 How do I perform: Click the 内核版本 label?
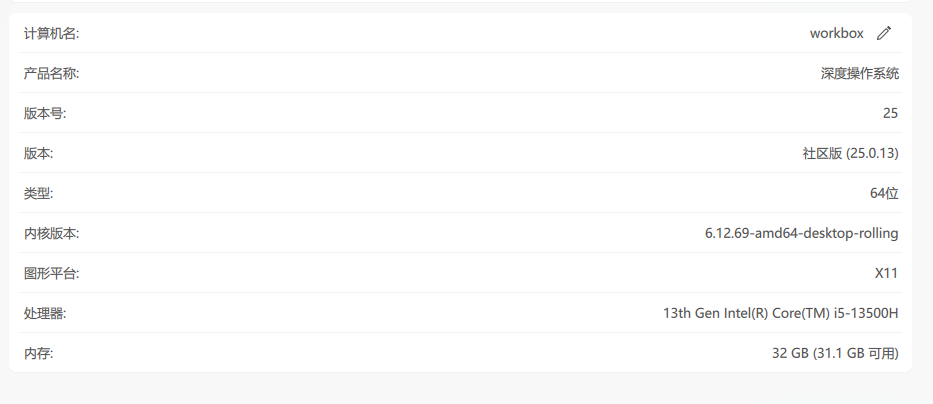click(x=51, y=233)
